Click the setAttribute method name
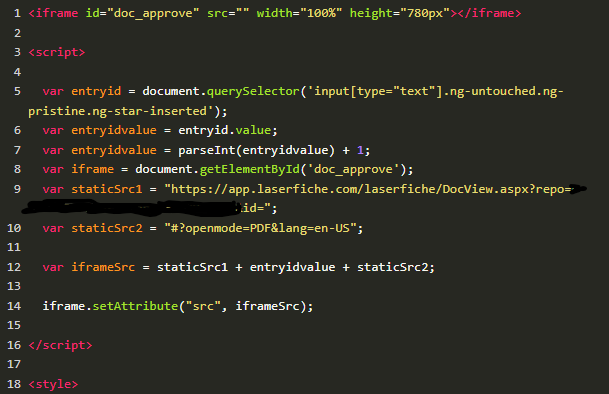 click(135, 306)
